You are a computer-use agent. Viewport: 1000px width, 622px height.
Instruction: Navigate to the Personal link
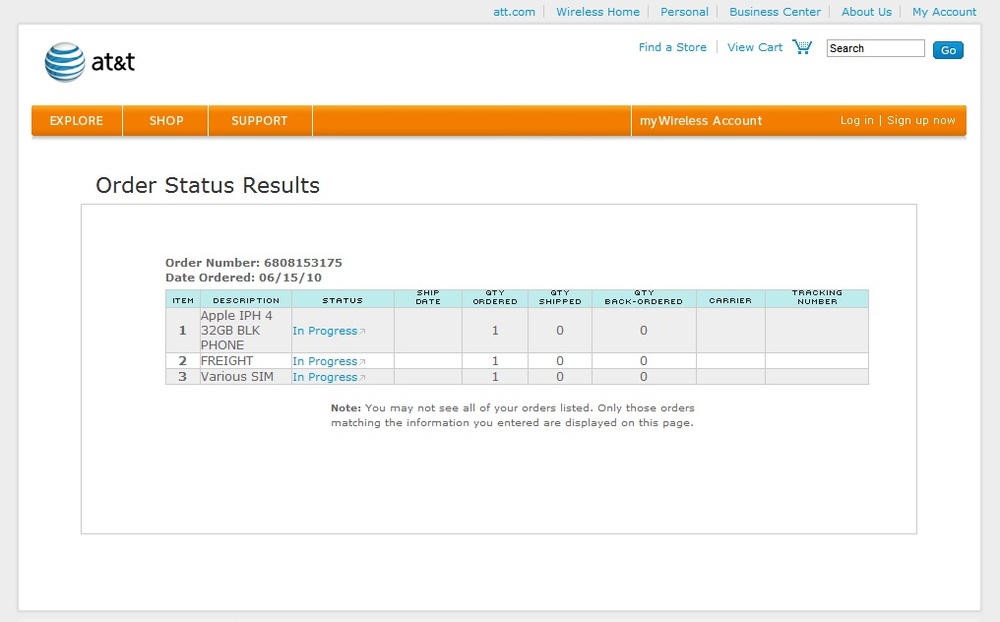[684, 12]
